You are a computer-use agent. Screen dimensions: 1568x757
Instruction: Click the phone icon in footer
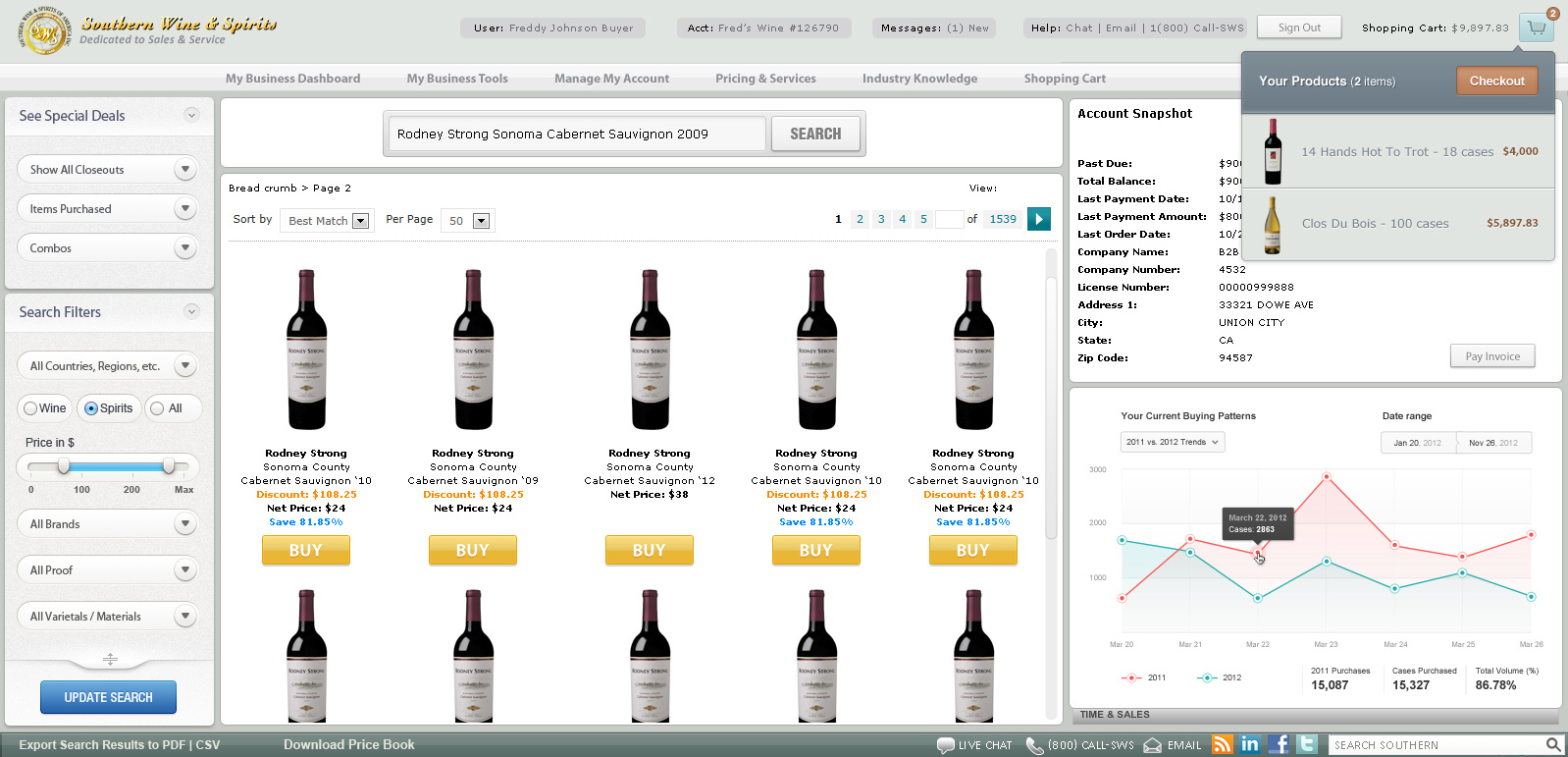point(1034,745)
